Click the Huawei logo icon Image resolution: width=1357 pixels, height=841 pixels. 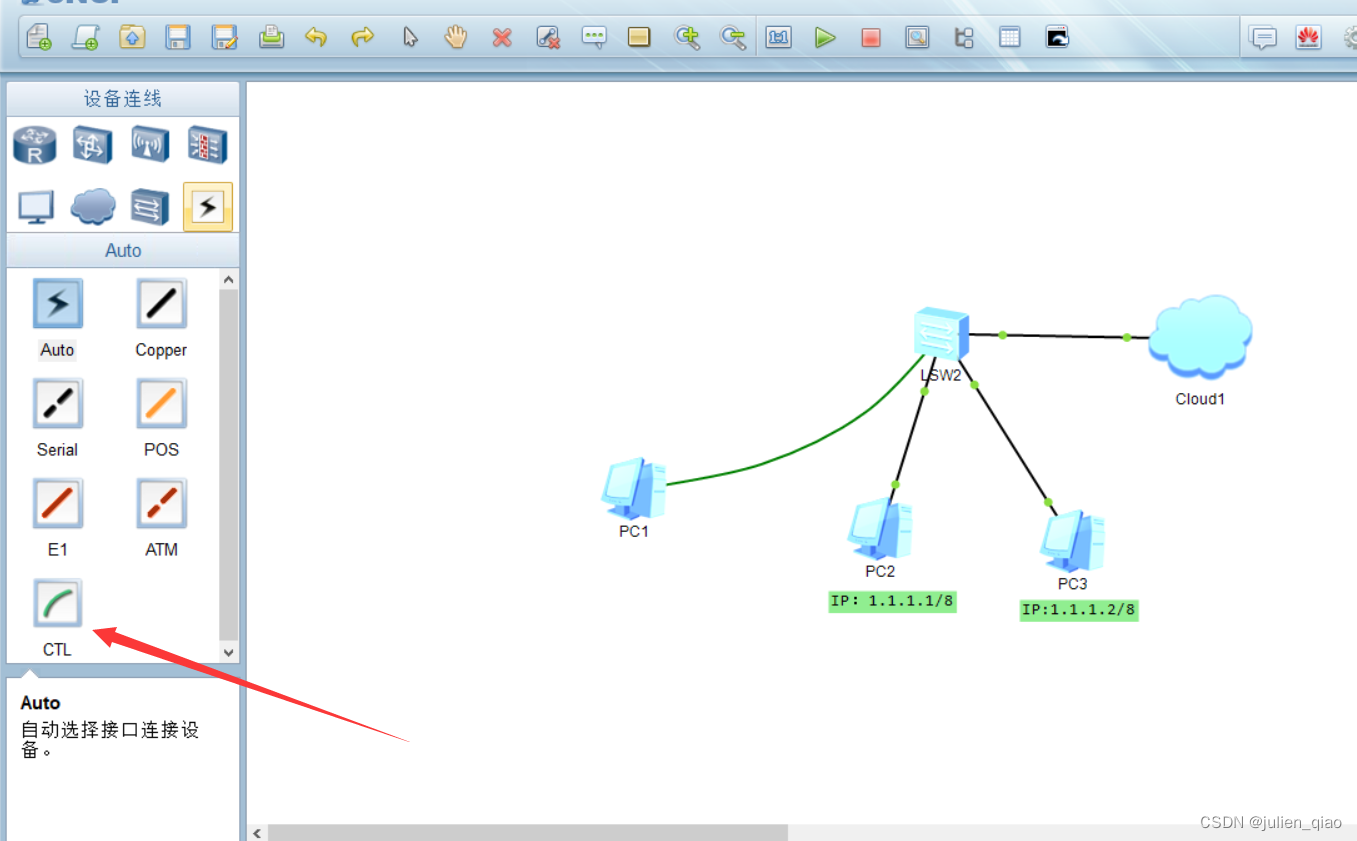pyautogui.click(x=1308, y=38)
